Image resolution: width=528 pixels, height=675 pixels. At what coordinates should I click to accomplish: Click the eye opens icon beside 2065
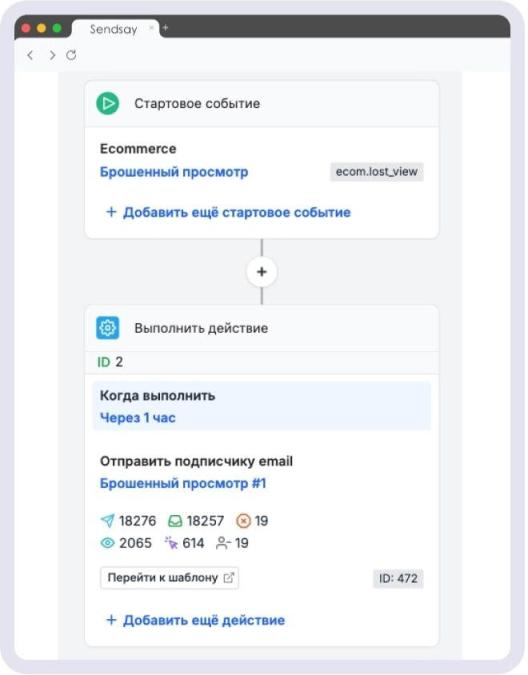click(x=108, y=543)
